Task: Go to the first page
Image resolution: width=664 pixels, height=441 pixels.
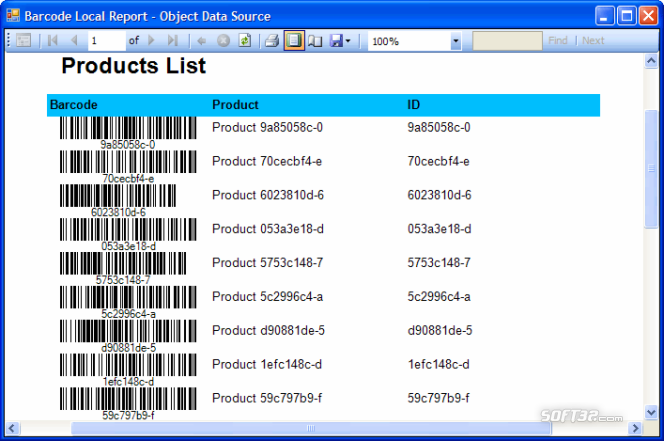Action: pos(53,41)
